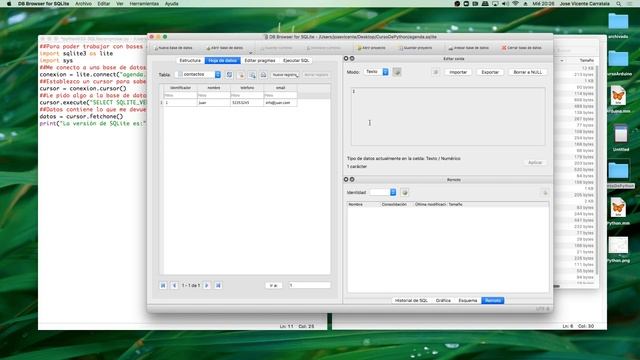640x360 pixels.
Task: Click the filter field under email
Action: [280, 95]
